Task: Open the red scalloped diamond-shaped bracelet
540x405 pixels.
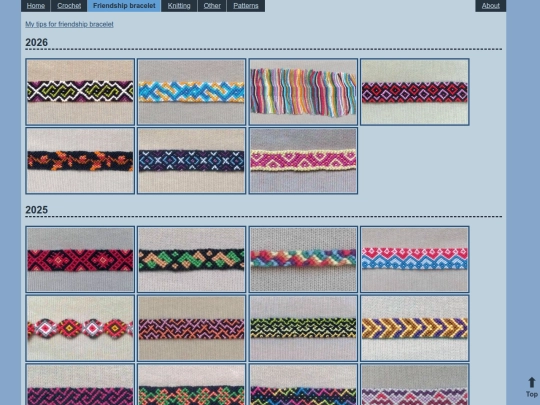Action: pyautogui.click(x=80, y=328)
